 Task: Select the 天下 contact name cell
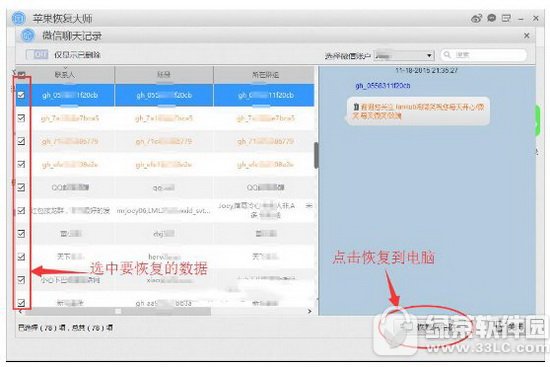70,257
